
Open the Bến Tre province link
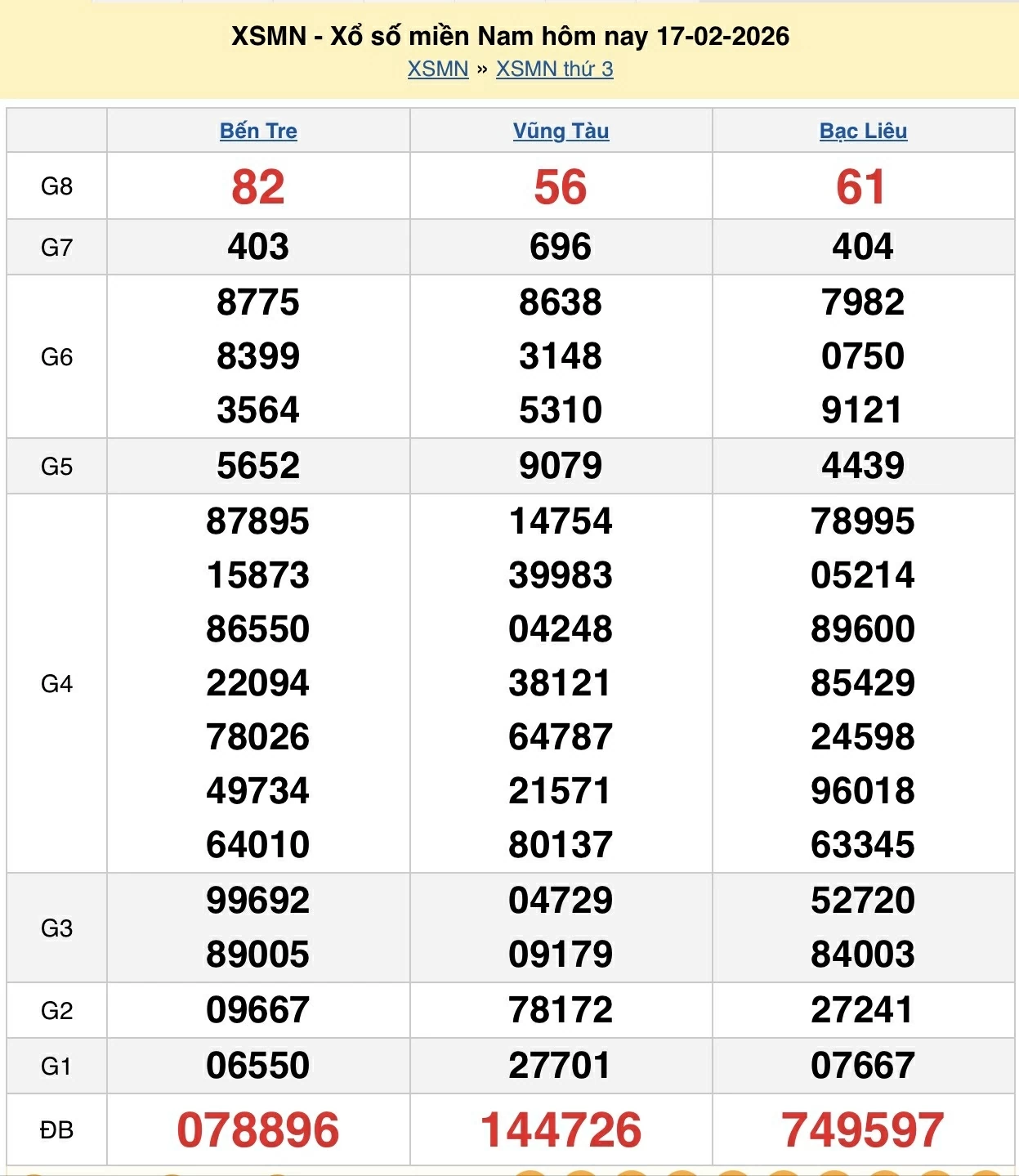tap(258, 131)
